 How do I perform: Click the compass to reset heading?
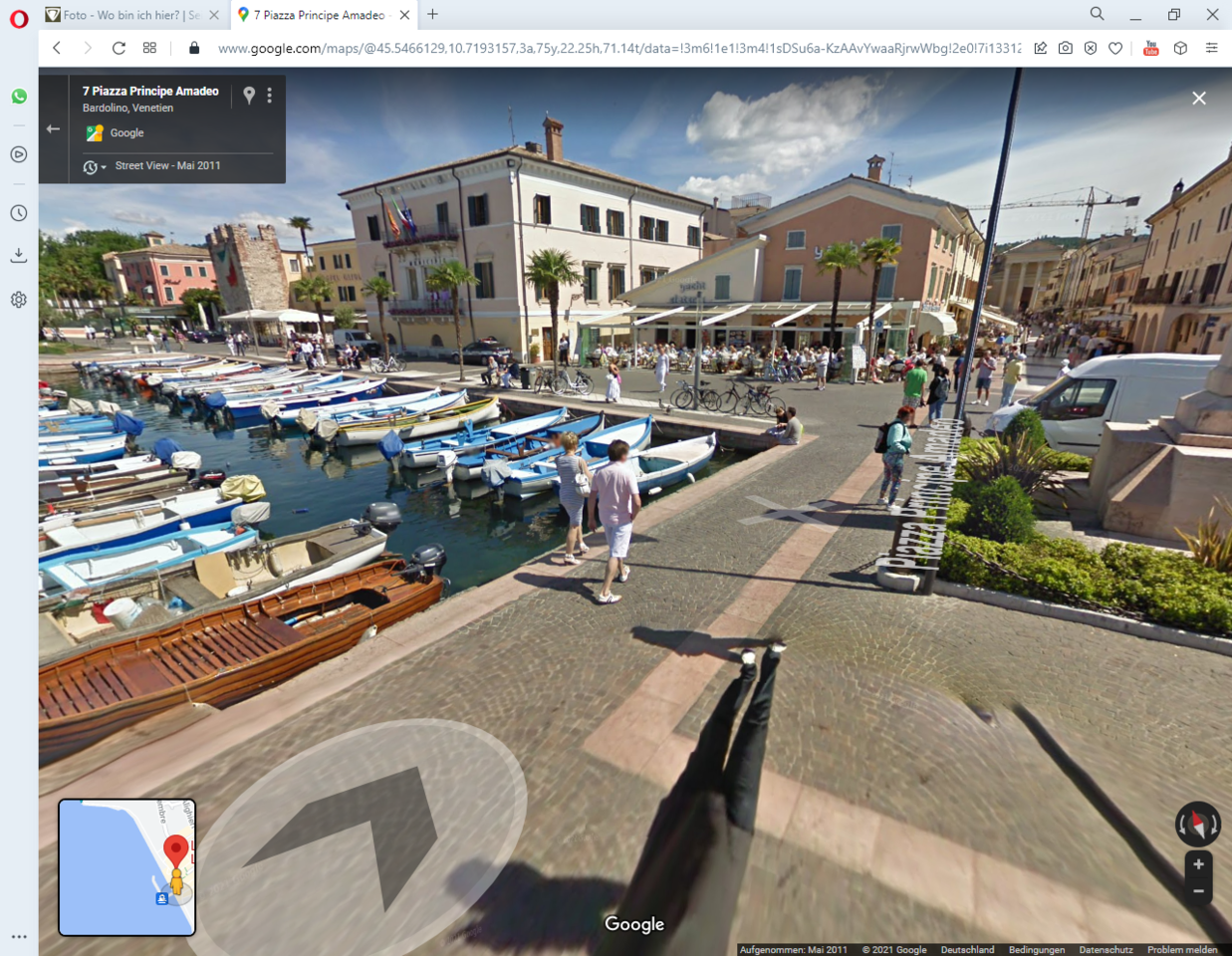pyautogui.click(x=1197, y=825)
